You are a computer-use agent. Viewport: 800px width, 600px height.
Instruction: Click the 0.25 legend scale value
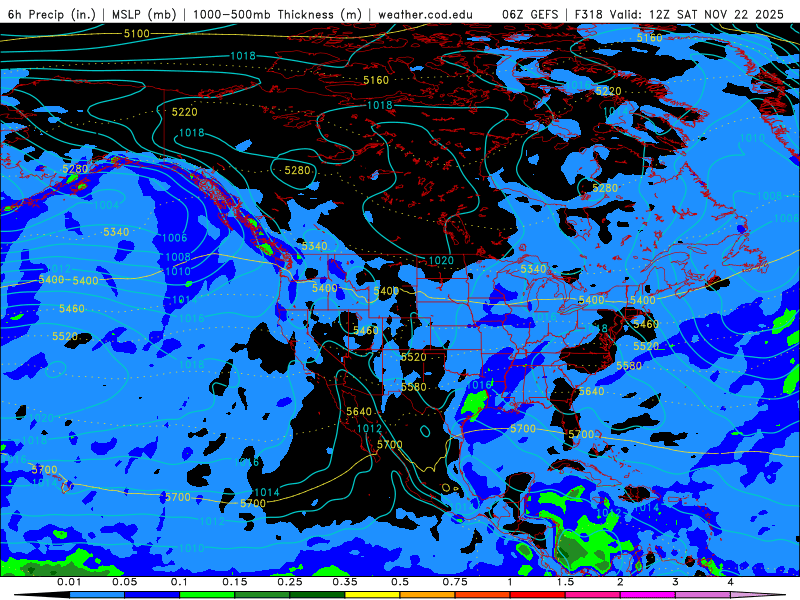pos(290,582)
